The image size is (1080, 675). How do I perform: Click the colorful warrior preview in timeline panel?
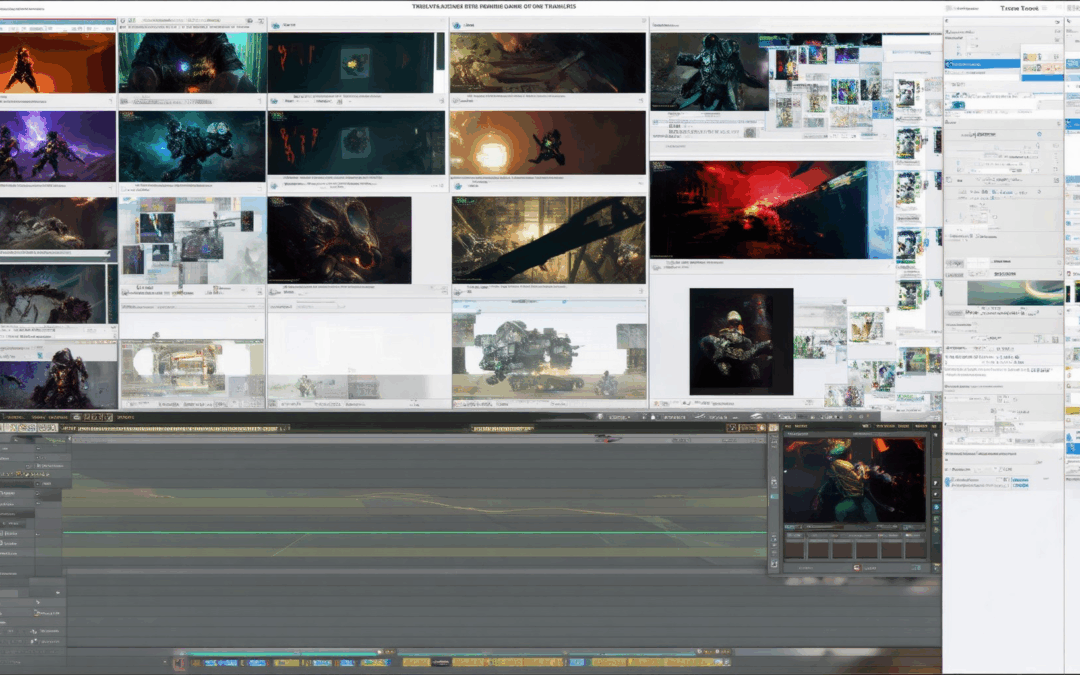(854, 479)
